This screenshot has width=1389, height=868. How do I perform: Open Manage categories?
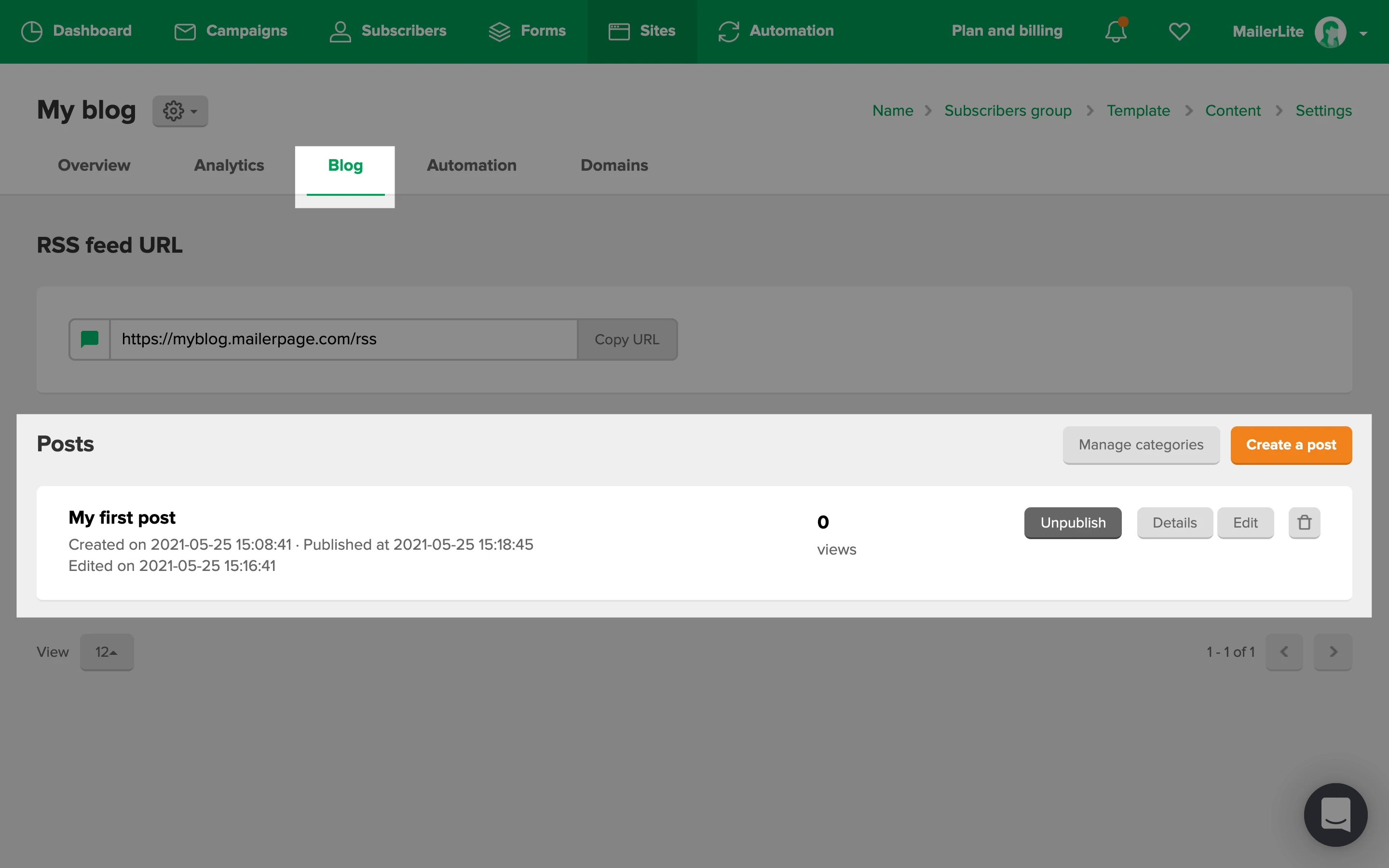tap(1141, 445)
